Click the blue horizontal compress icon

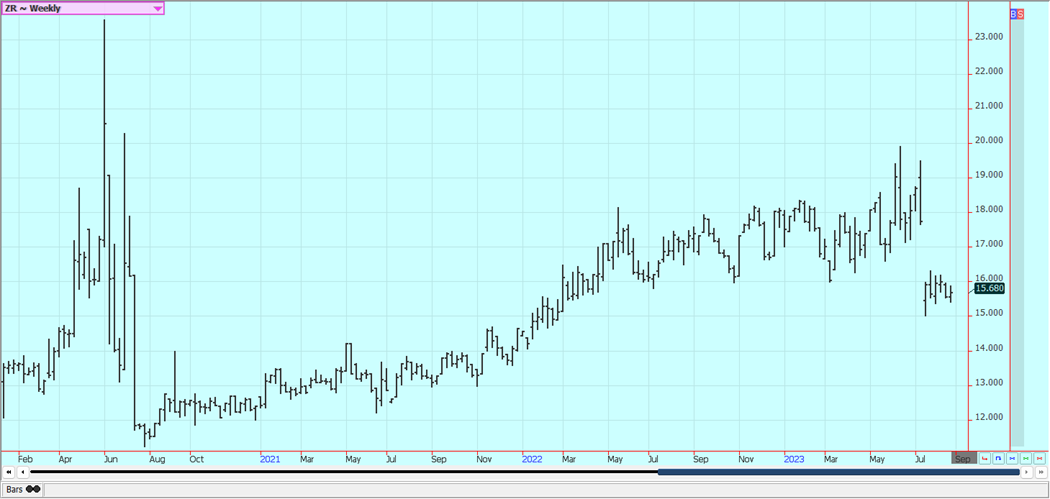(x=1012, y=458)
